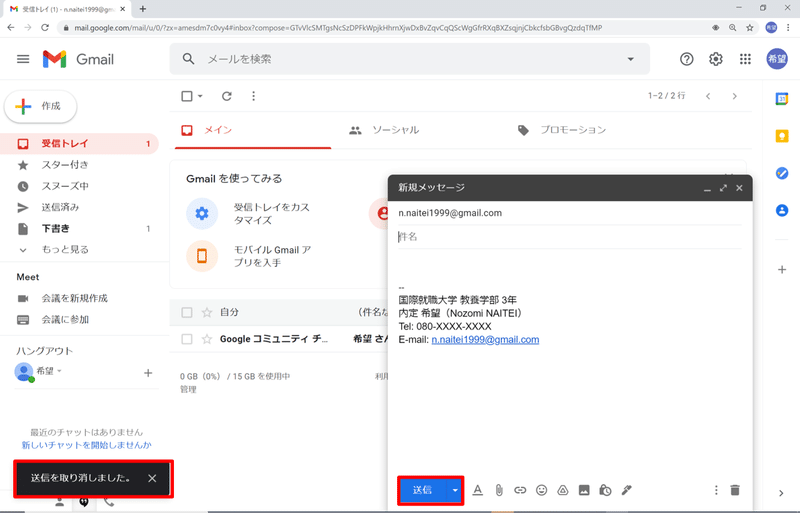Open the inbox more options menu
This screenshot has height=513, width=800.
(x=254, y=96)
